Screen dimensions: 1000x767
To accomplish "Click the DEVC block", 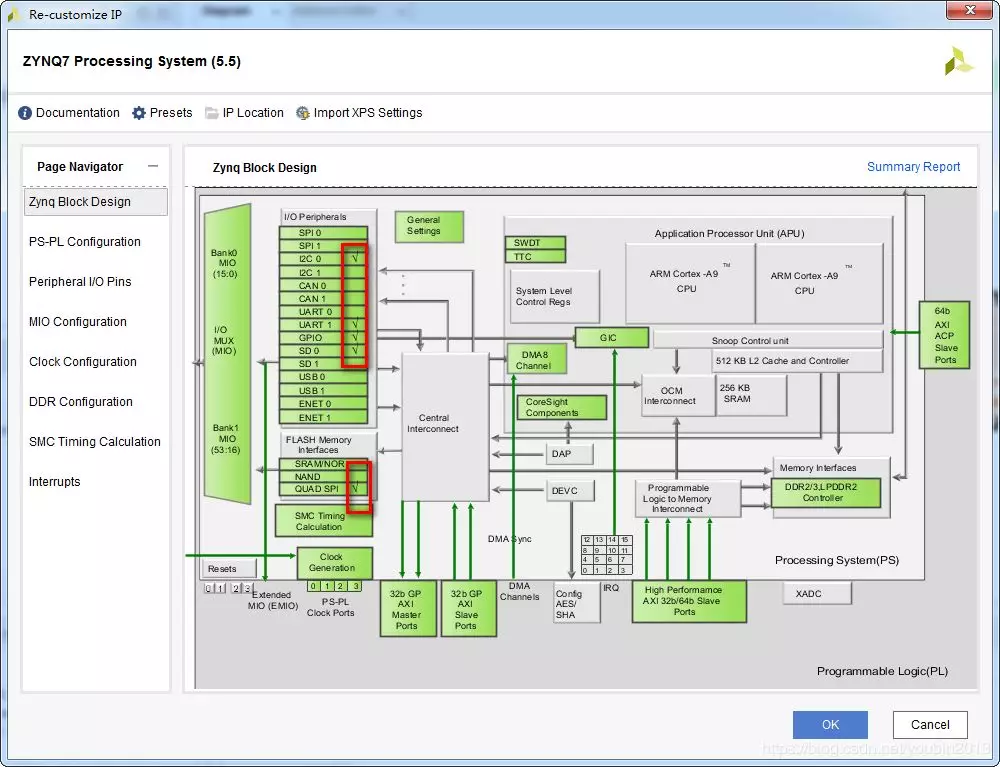I will tap(571, 491).
